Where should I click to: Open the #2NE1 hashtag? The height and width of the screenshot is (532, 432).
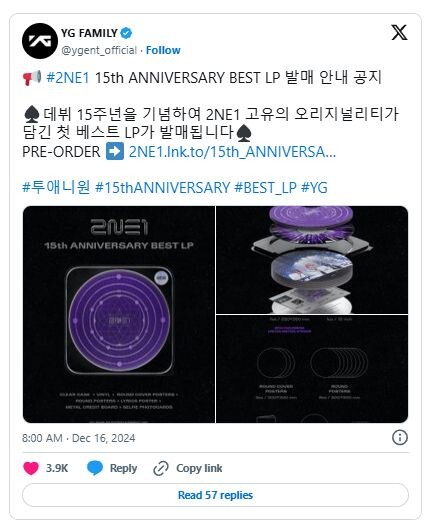coord(68,78)
